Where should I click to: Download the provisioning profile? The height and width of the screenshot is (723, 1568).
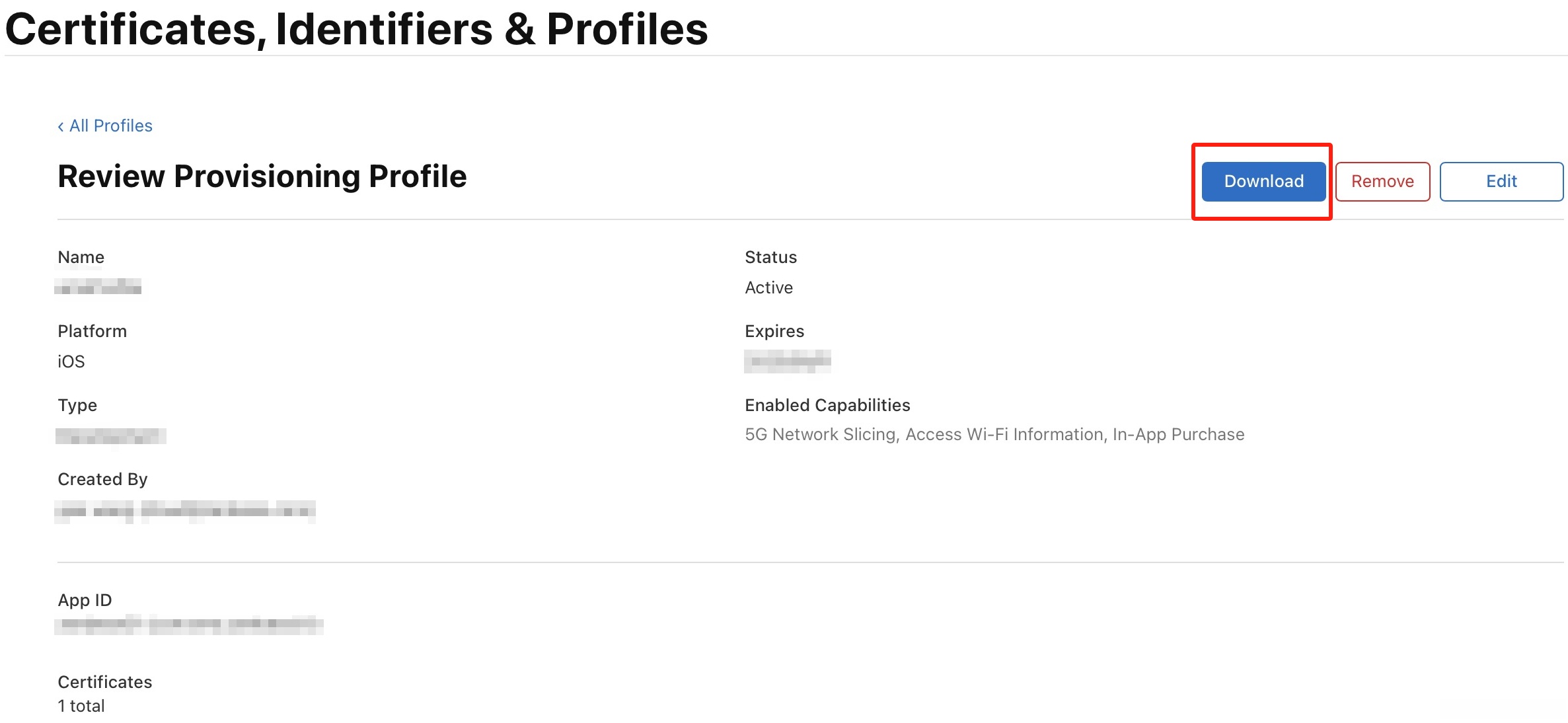coord(1263,181)
